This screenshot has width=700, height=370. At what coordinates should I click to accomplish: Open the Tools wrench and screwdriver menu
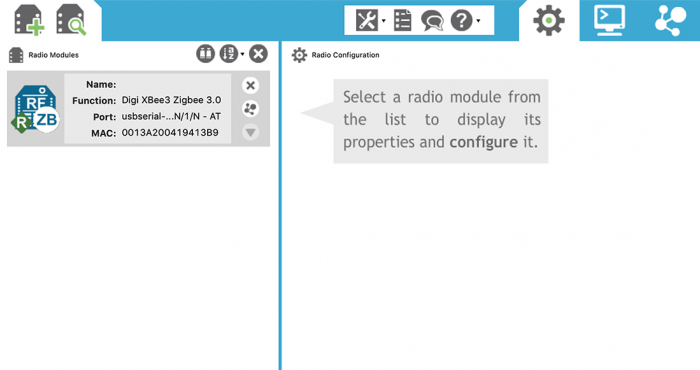click(367, 21)
